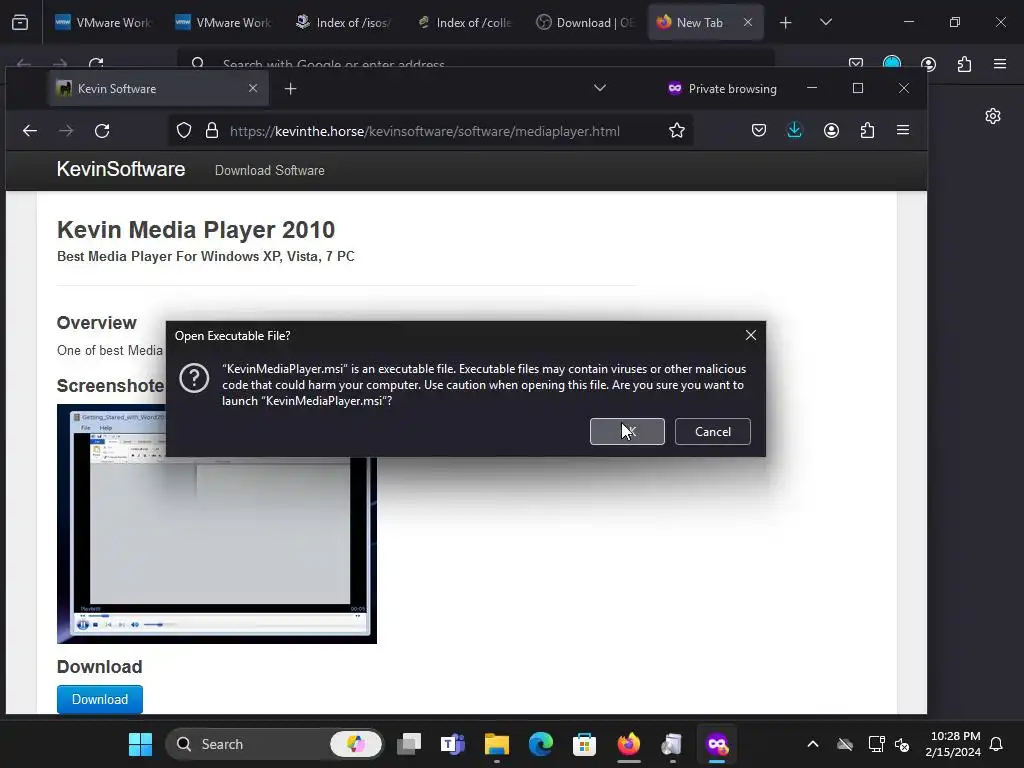Close the Open Executable File dialog with X
This screenshot has width=1024, height=768.
[x=751, y=335]
